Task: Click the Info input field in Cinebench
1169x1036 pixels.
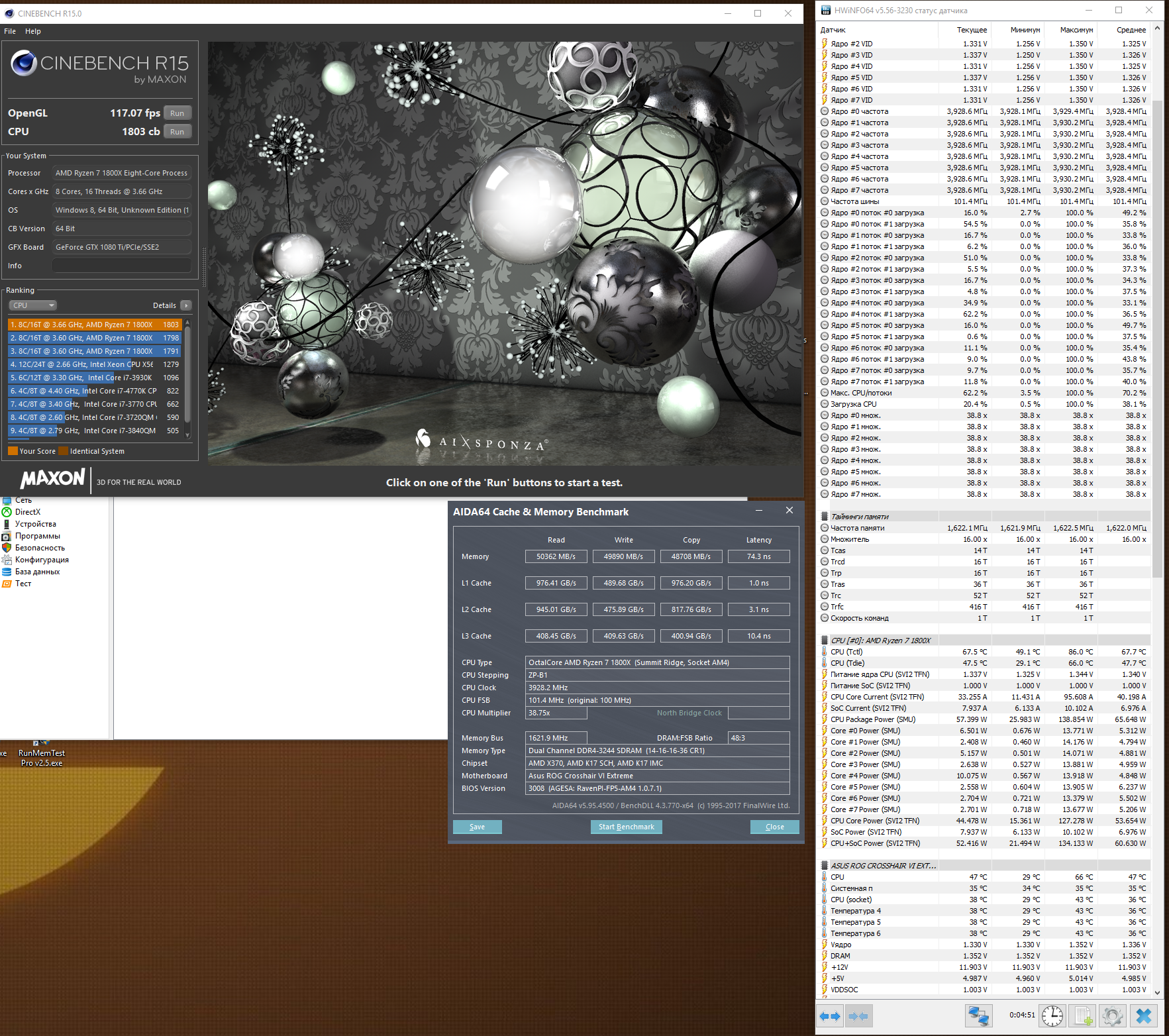Action: 122,266
